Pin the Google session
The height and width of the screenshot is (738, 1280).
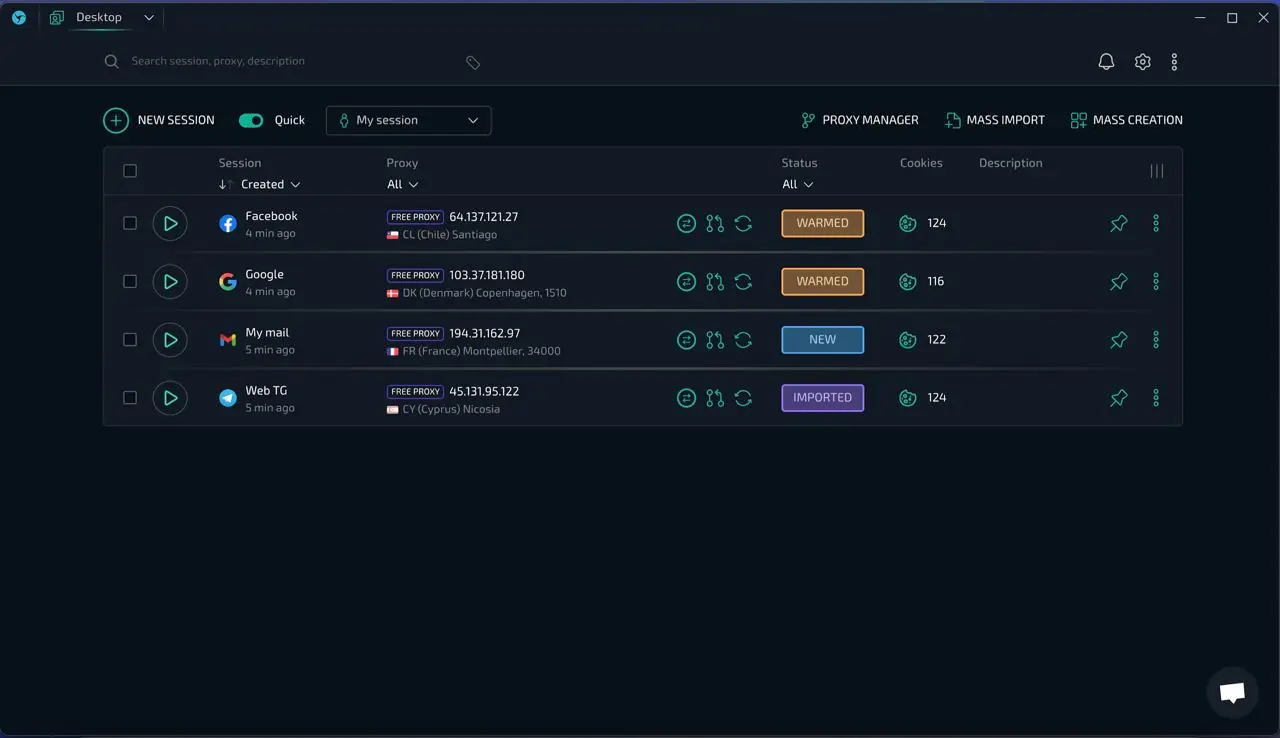(x=1119, y=282)
